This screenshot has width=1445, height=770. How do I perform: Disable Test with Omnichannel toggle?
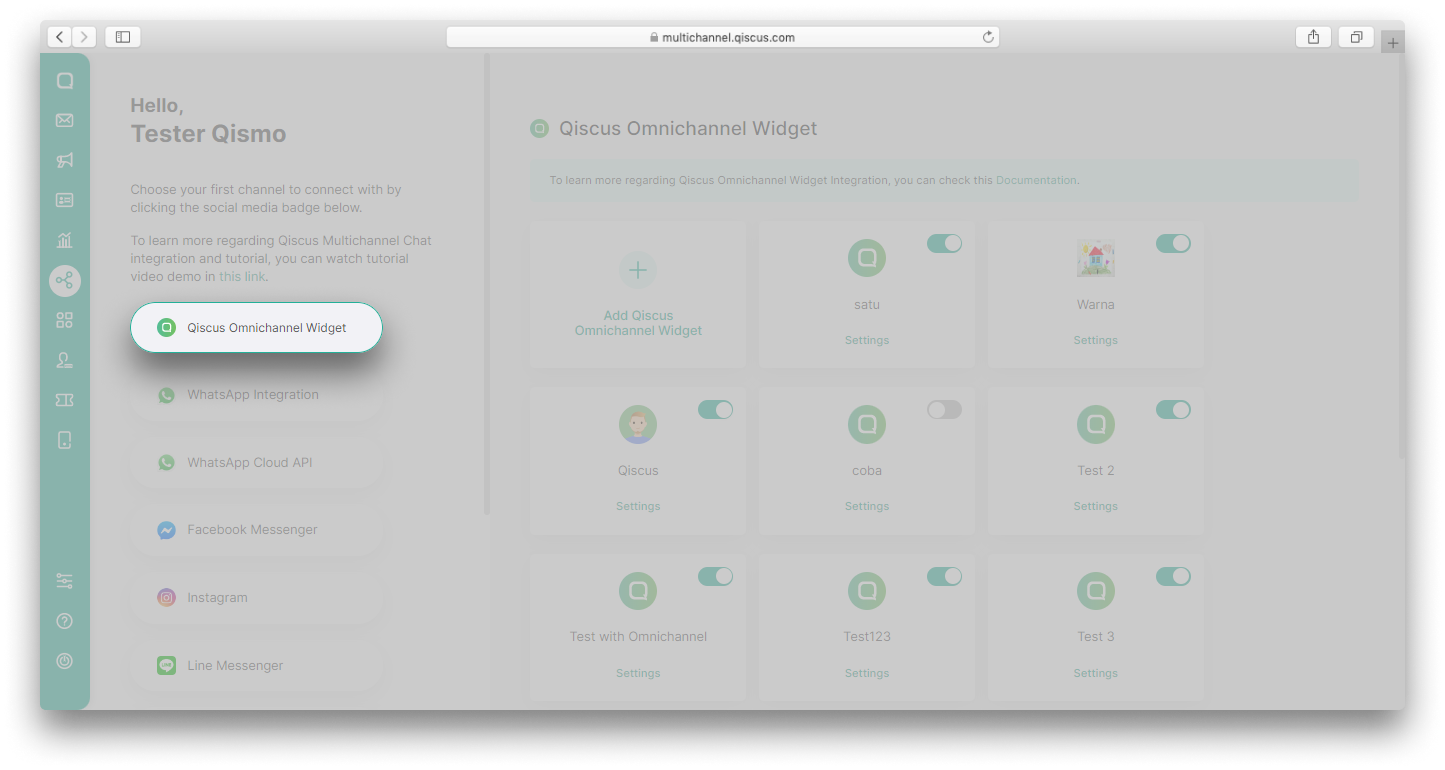click(x=715, y=576)
